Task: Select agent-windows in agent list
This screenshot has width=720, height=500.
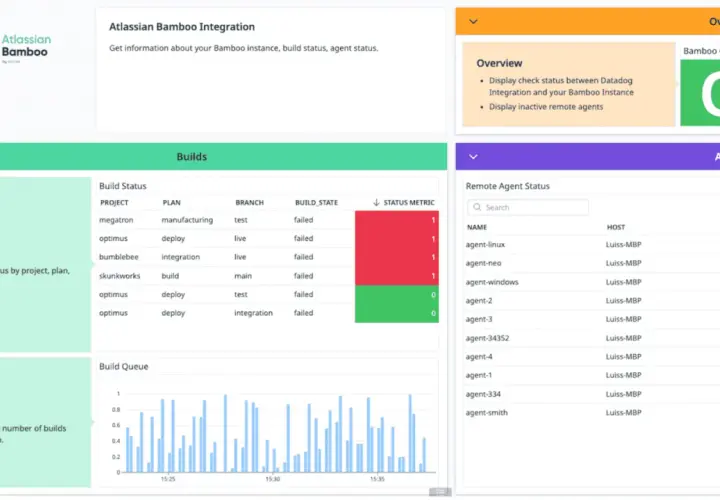Action: [x=492, y=282]
